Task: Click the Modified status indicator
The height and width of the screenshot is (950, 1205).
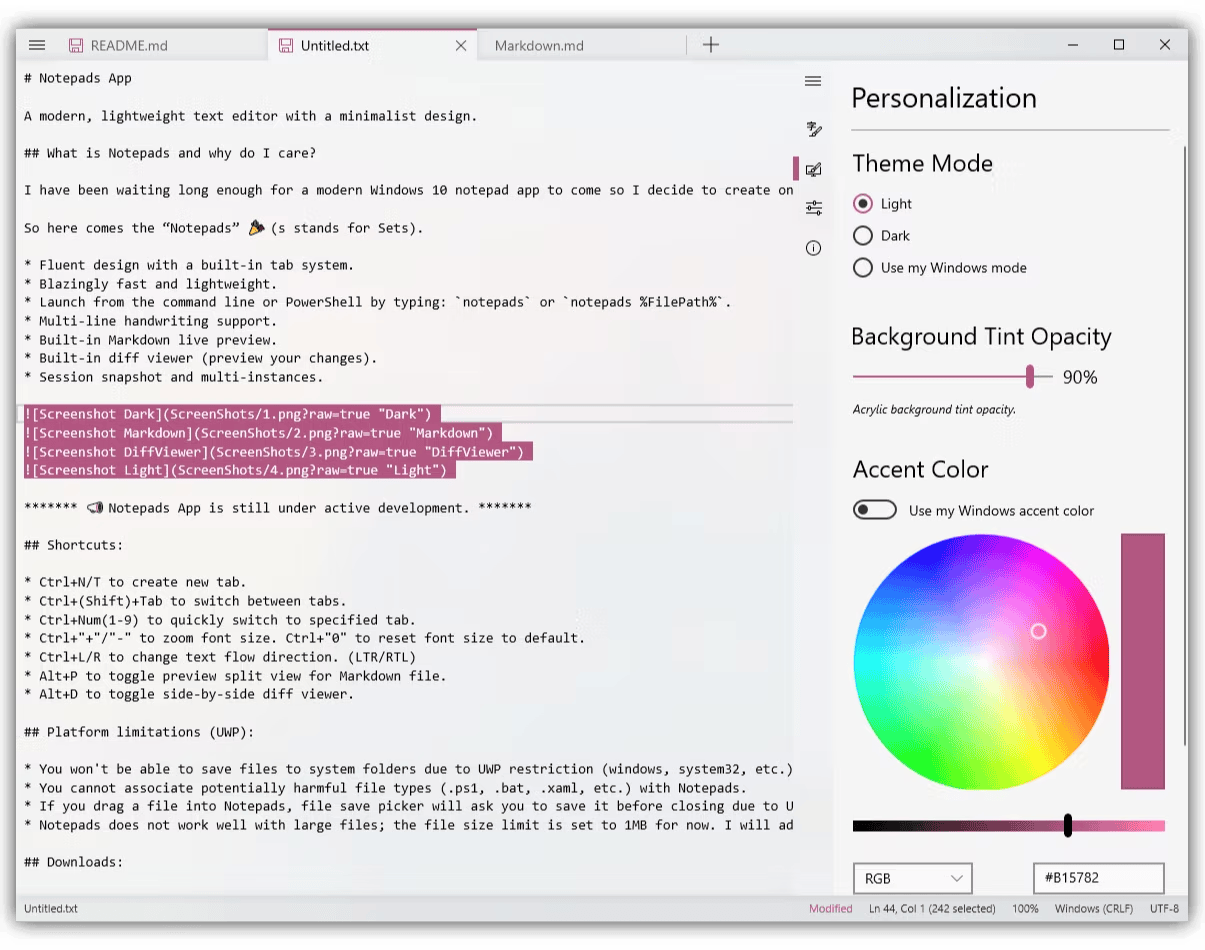Action: (x=831, y=909)
